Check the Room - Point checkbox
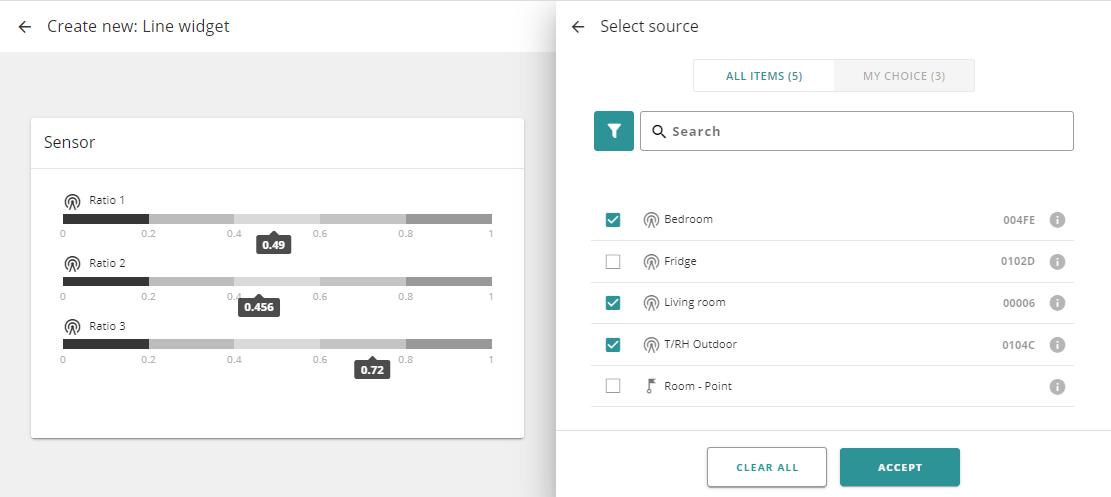This screenshot has width=1111, height=497. click(613, 386)
